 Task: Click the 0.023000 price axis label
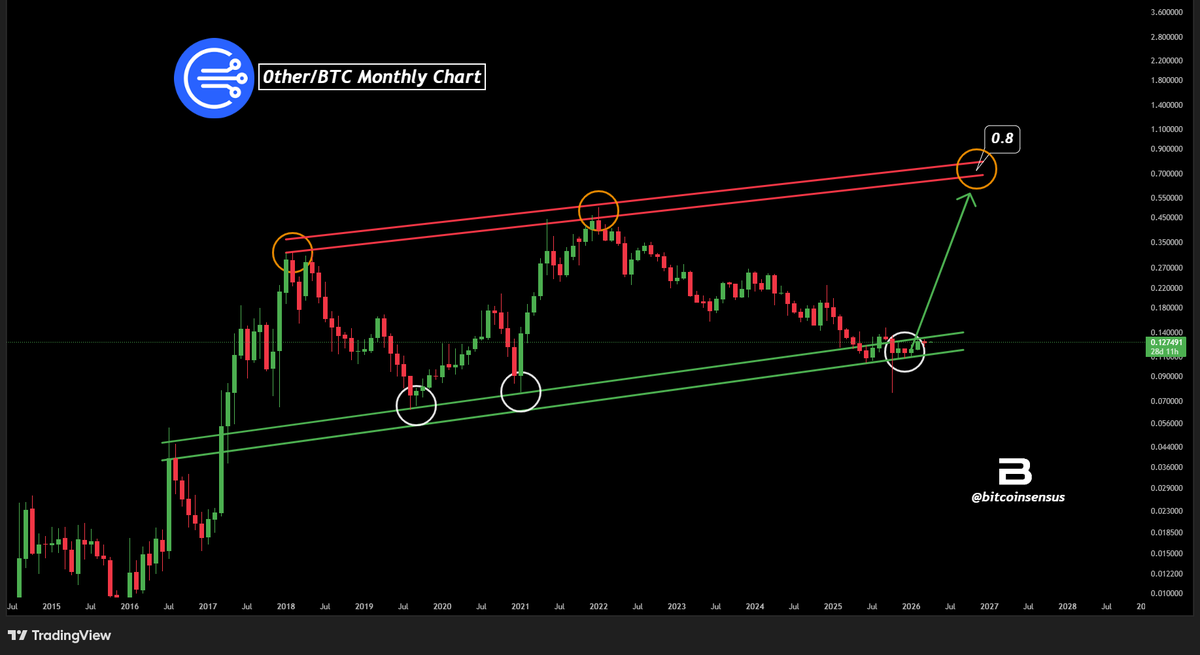1169,511
